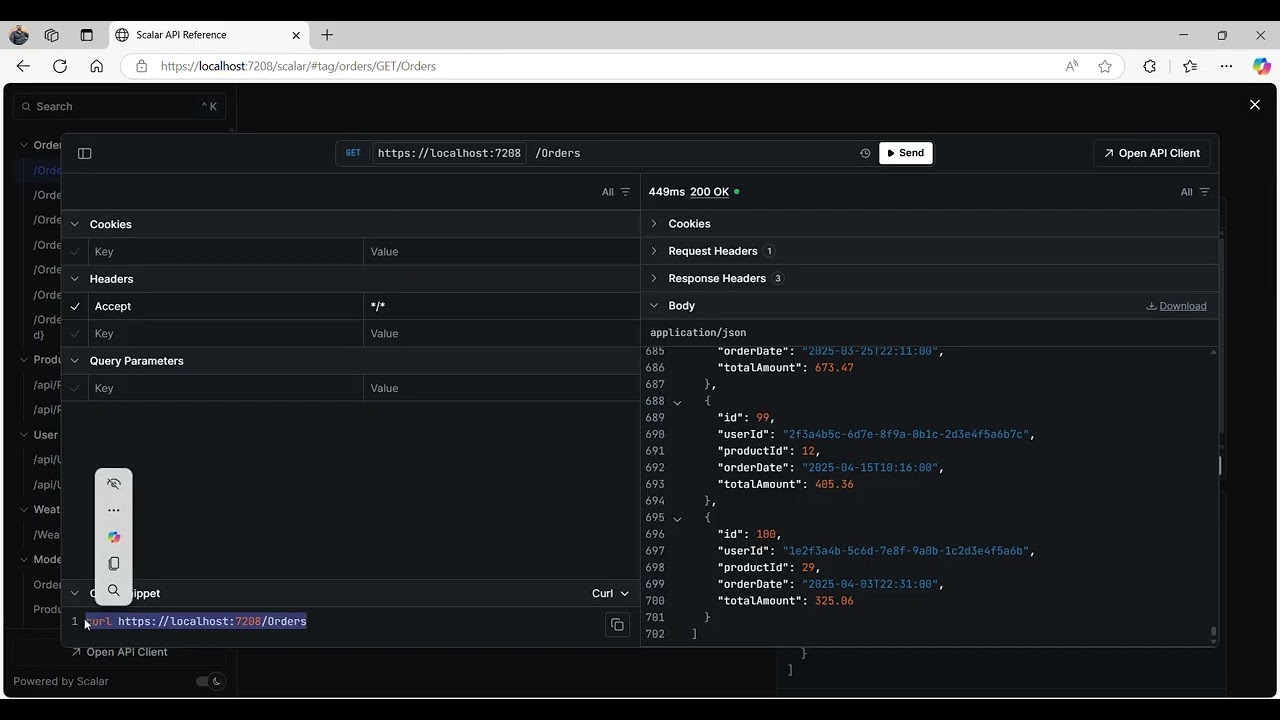Close the API client overlay with X

coord(1255,105)
